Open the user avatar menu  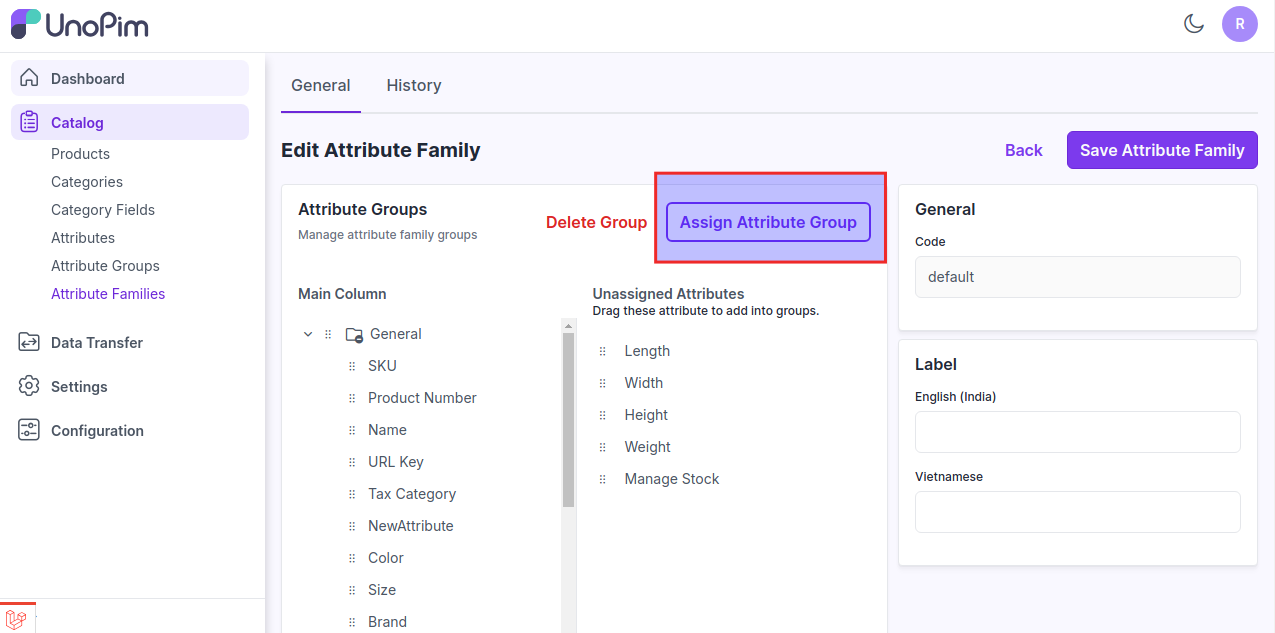(1239, 23)
